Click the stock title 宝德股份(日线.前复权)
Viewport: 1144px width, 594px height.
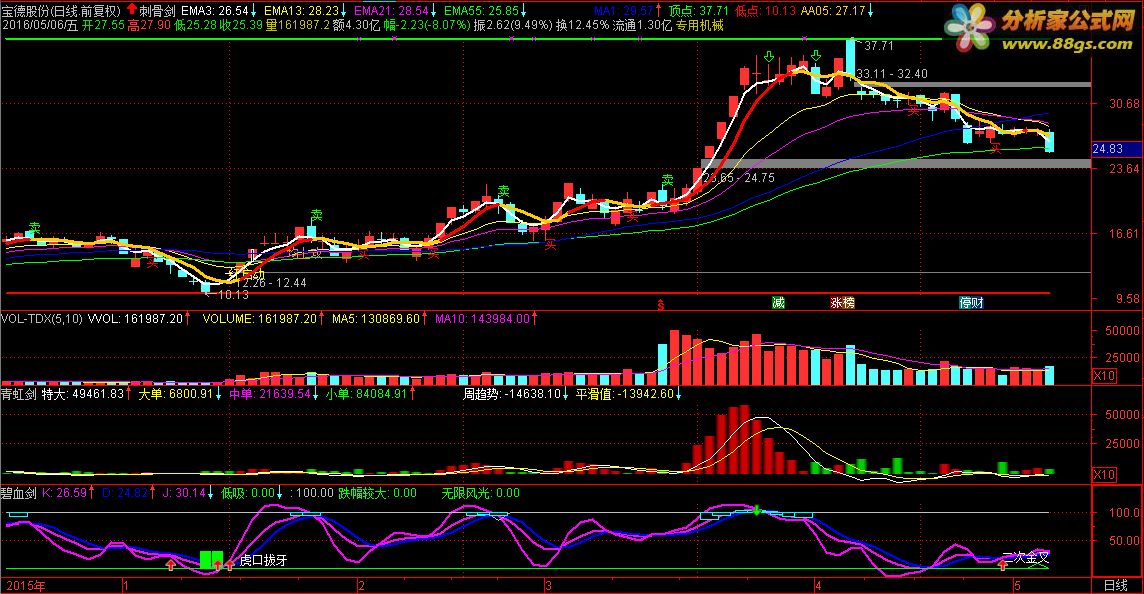[x=61, y=11]
